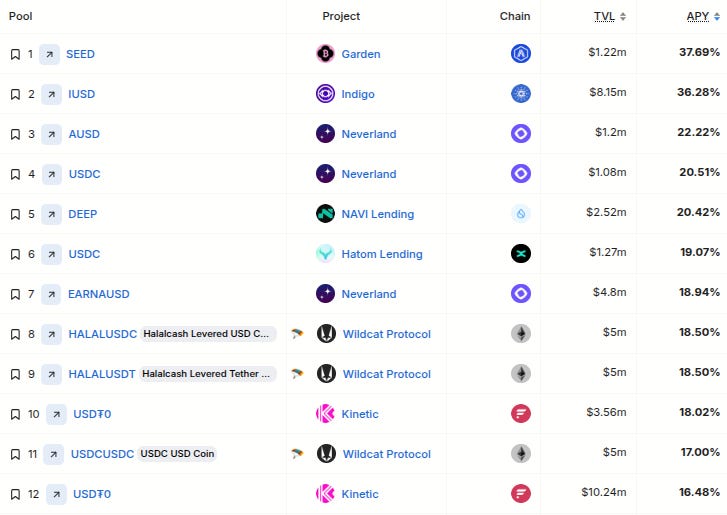
Task: Open external link arrow for IUSD
Action: click(x=51, y=95)
